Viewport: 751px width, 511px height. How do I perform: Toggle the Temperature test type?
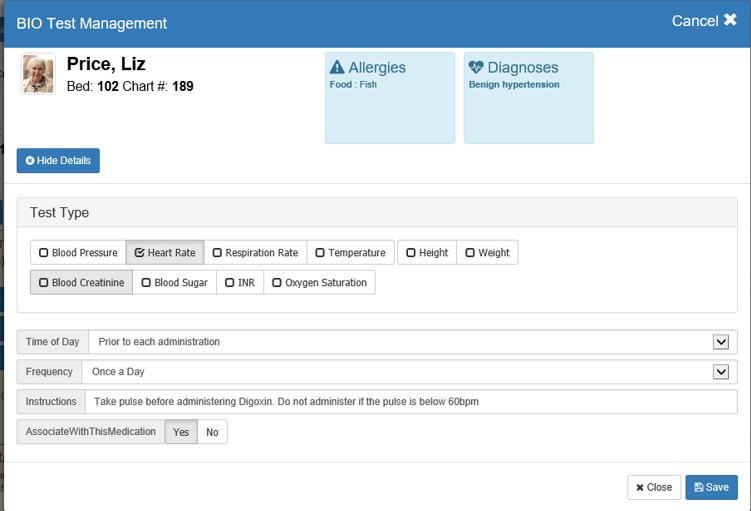(350, 253)
